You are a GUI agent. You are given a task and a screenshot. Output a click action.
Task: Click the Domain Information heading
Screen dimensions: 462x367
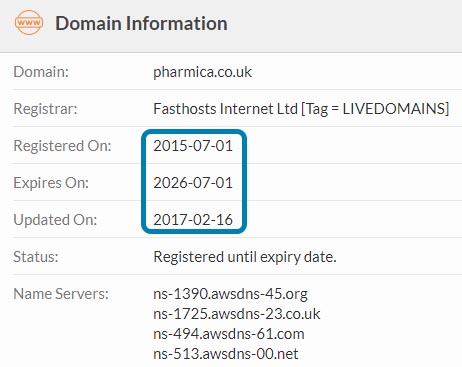(141, 24)
